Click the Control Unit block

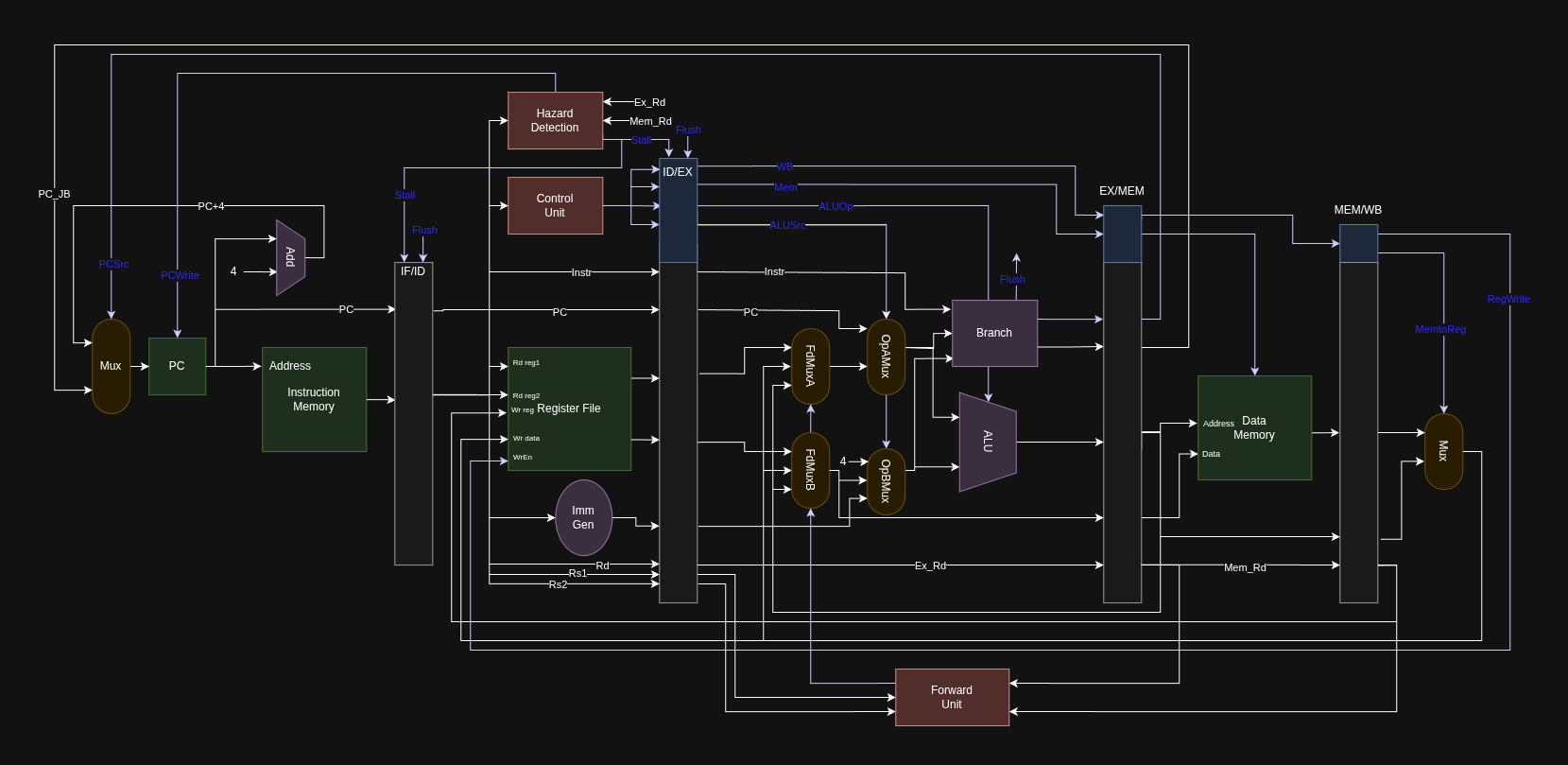point(555,205)
